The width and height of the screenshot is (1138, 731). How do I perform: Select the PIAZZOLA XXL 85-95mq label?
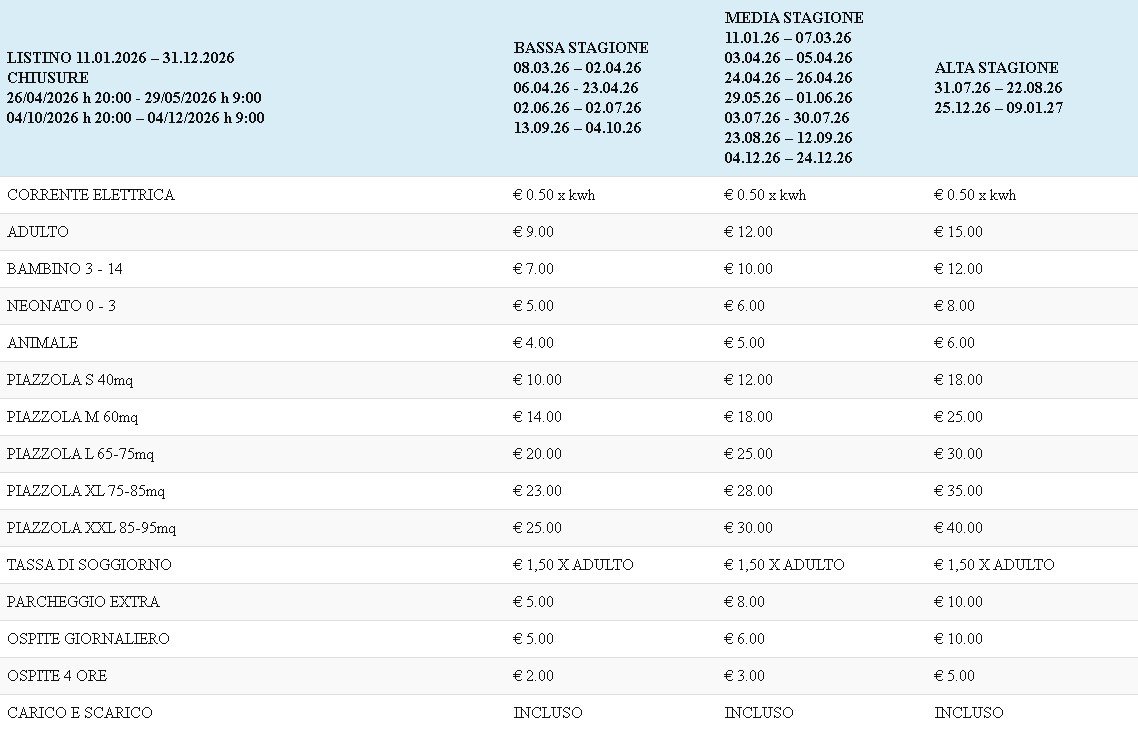[x=91, y=528]
